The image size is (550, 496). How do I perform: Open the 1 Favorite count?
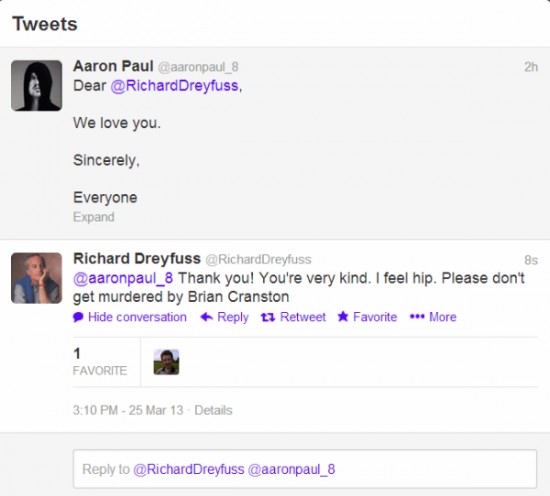100,362
